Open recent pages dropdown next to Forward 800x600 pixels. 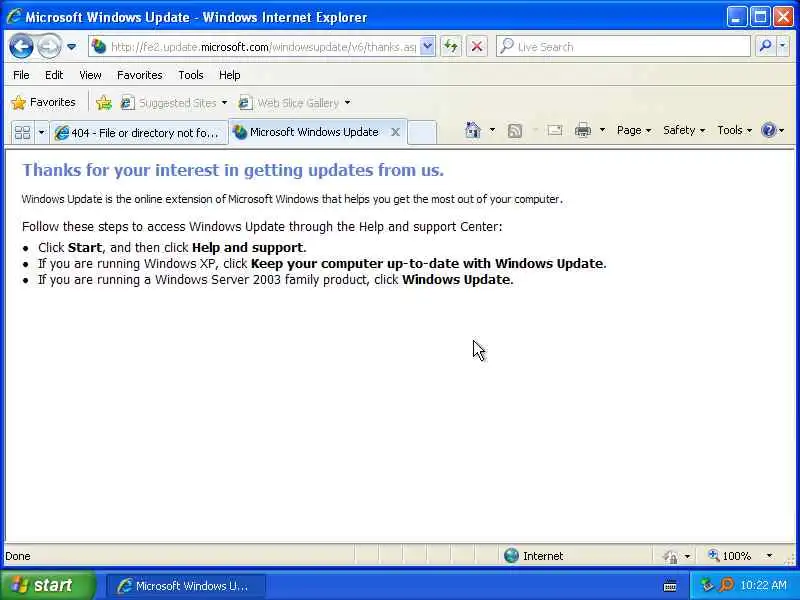tap(71, 46)
